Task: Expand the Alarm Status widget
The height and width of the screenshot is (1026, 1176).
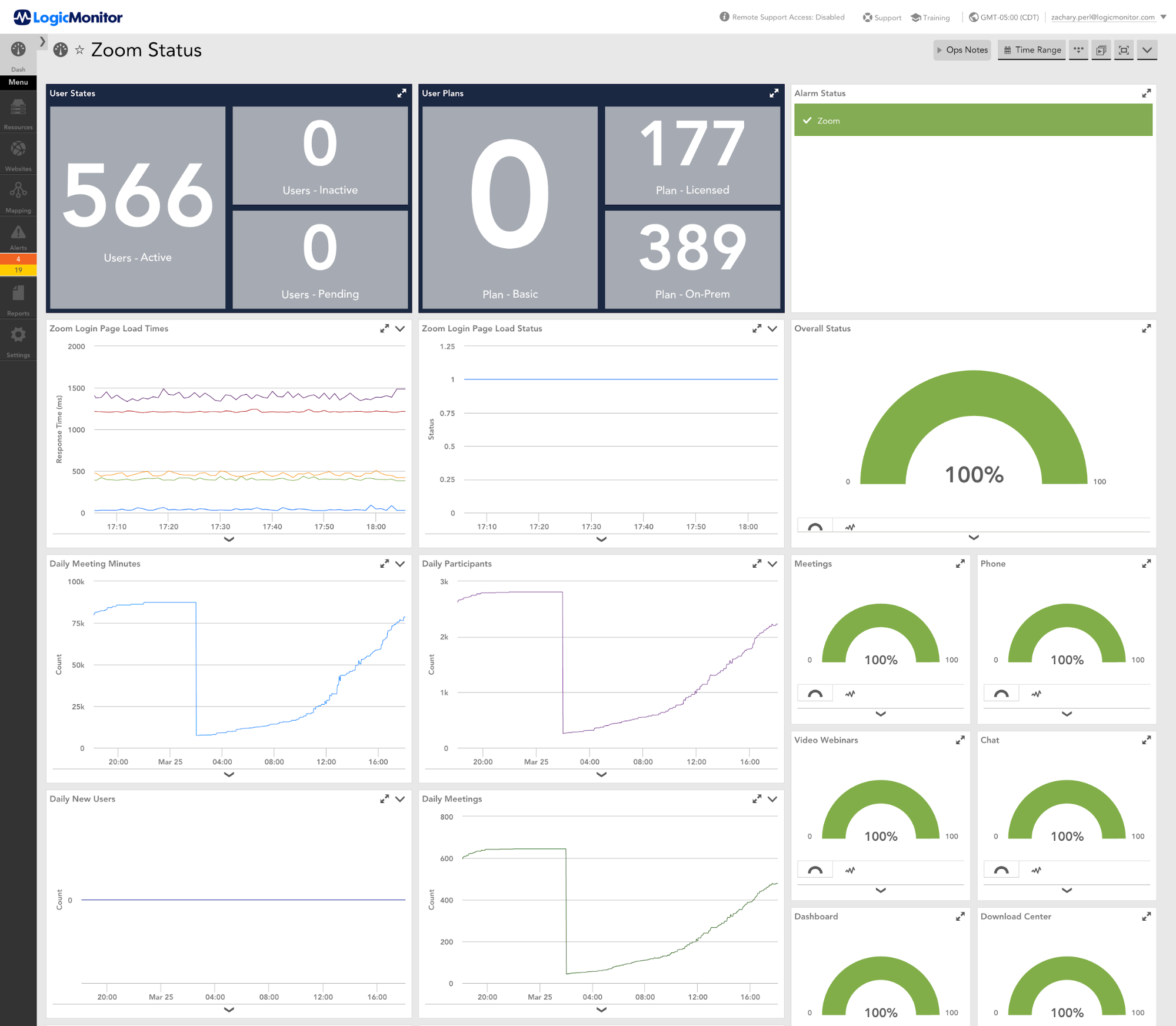Action: (1147, 93)
